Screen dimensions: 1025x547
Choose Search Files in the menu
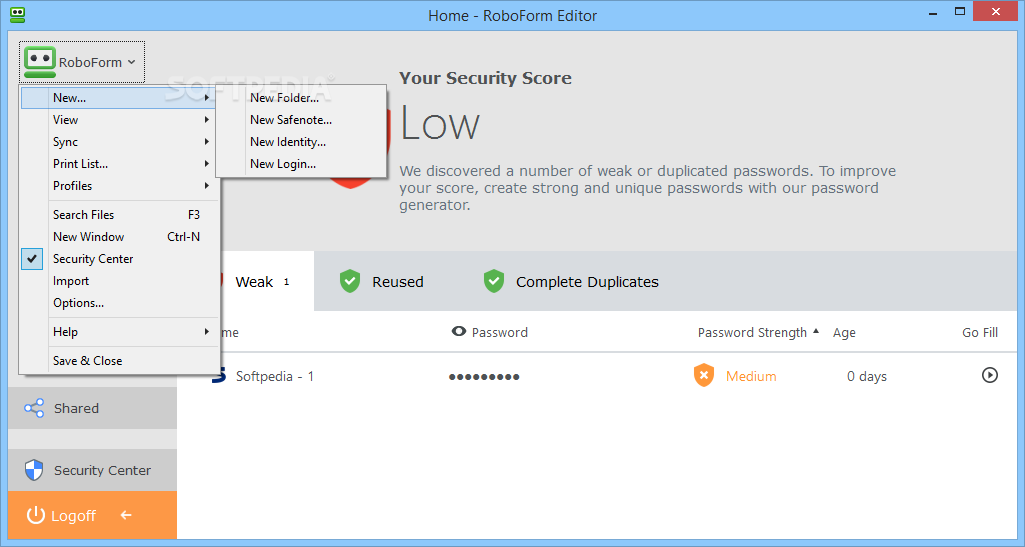[x=120, y=215]
